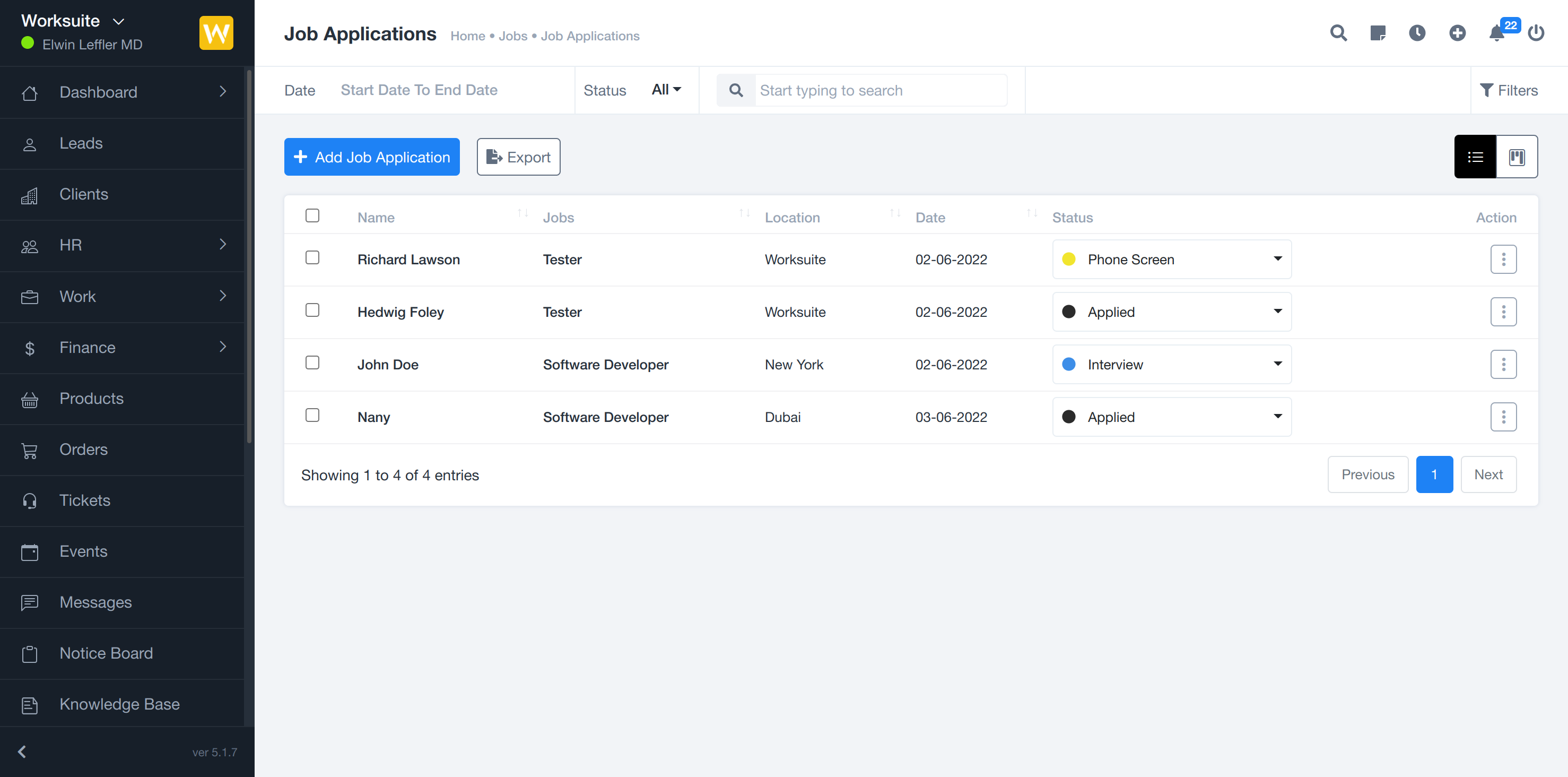Click the Start typing to search field
This screenshot has width=1568, height=777.
click(879, 91)
